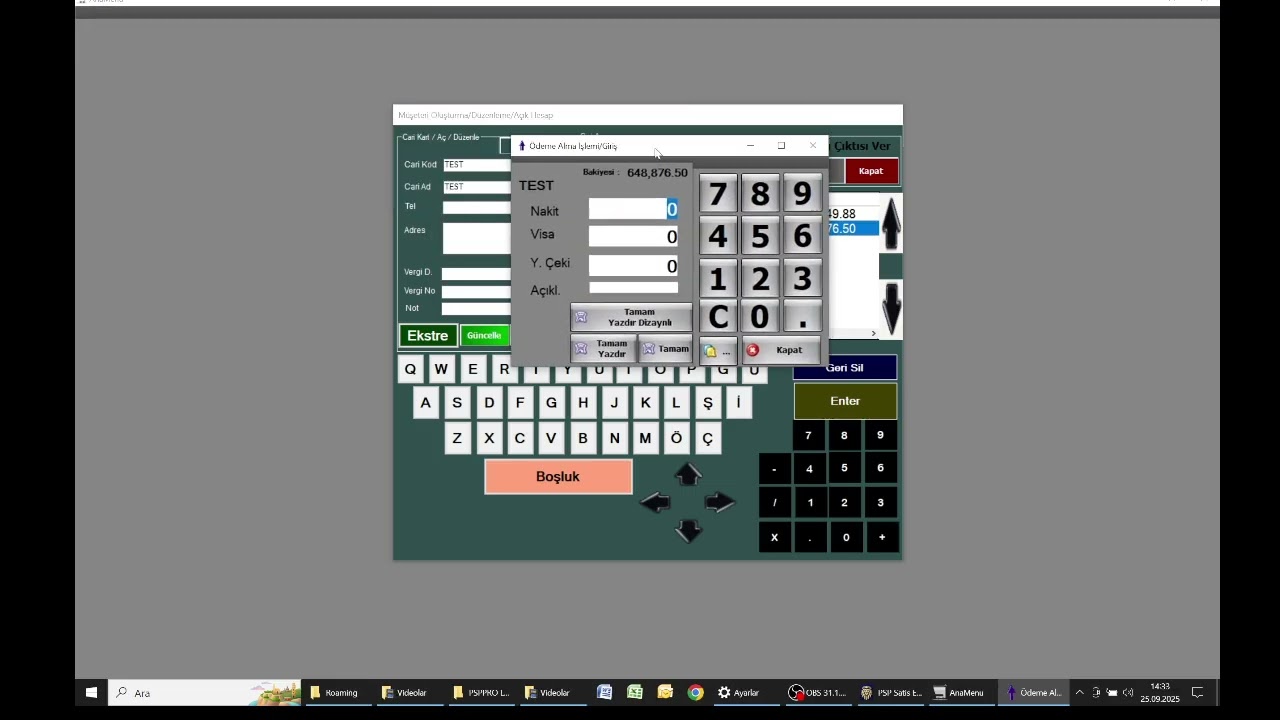Click the Ö key on on-screen keyboard

coord(676,438)
